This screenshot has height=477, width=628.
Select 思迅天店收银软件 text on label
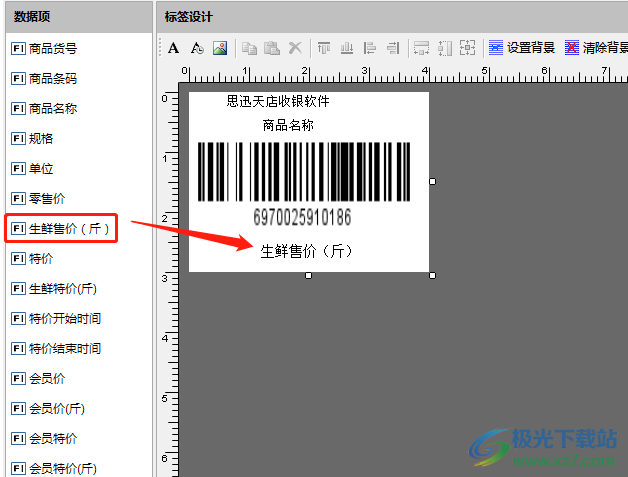click(278, 101)
